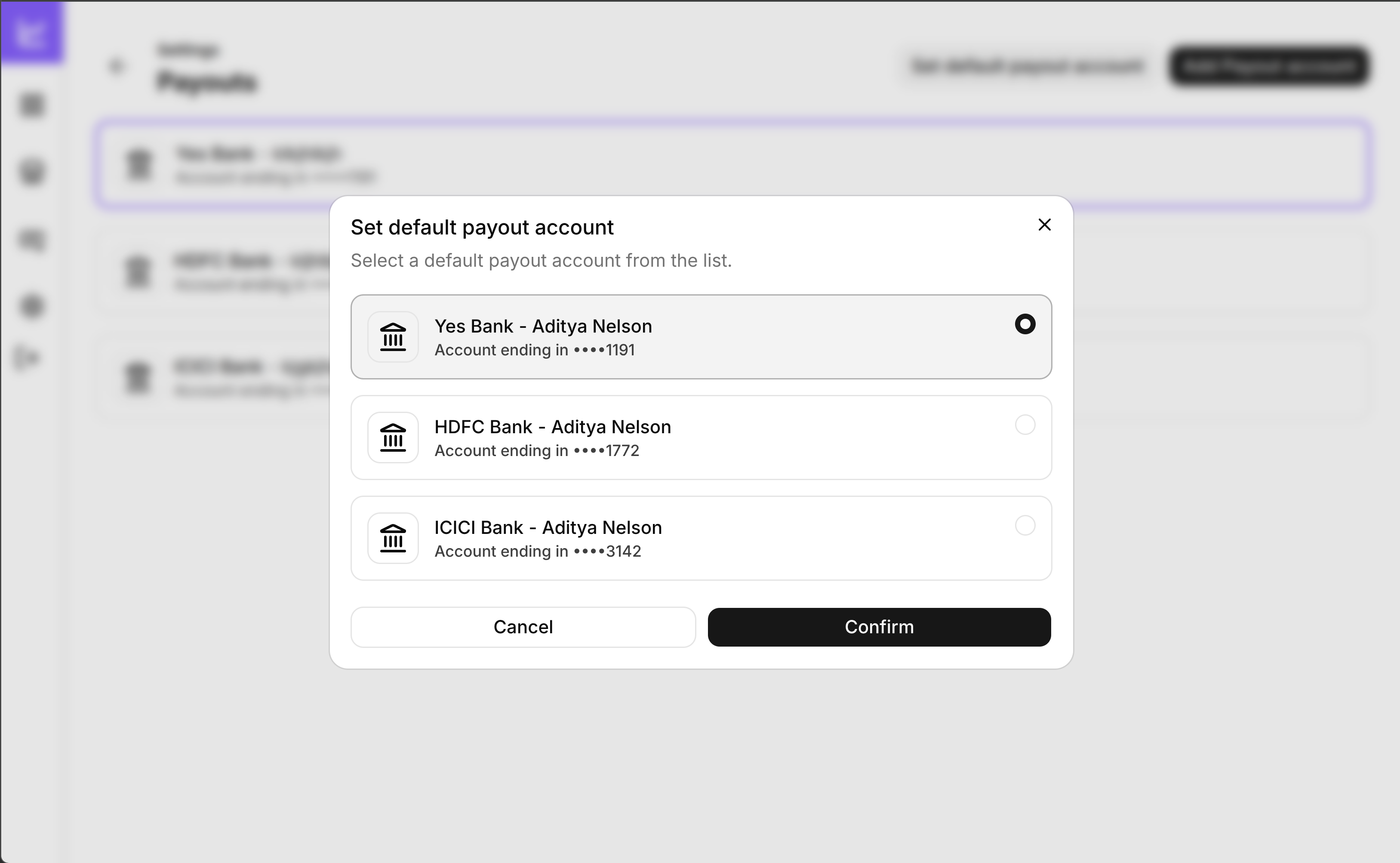Click the blurred back arrow near Payouts
This screenshot has width=1400, height=863.
117,66
